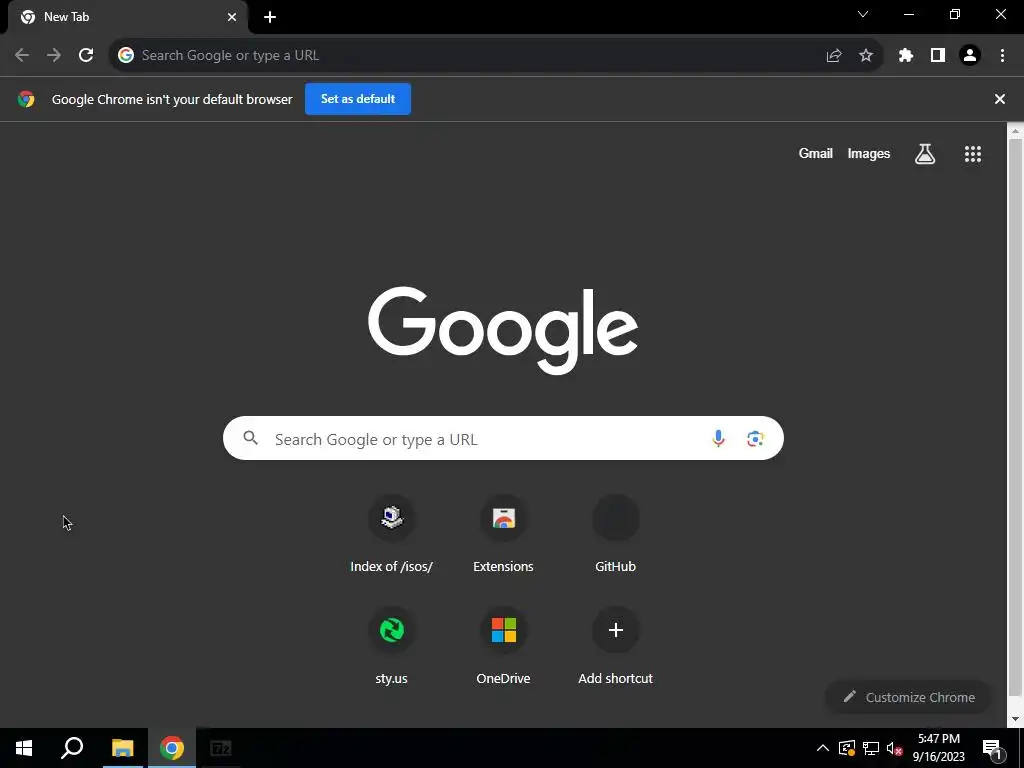
Task: Close the New Tab tab
Action: [x=232, y=17]
